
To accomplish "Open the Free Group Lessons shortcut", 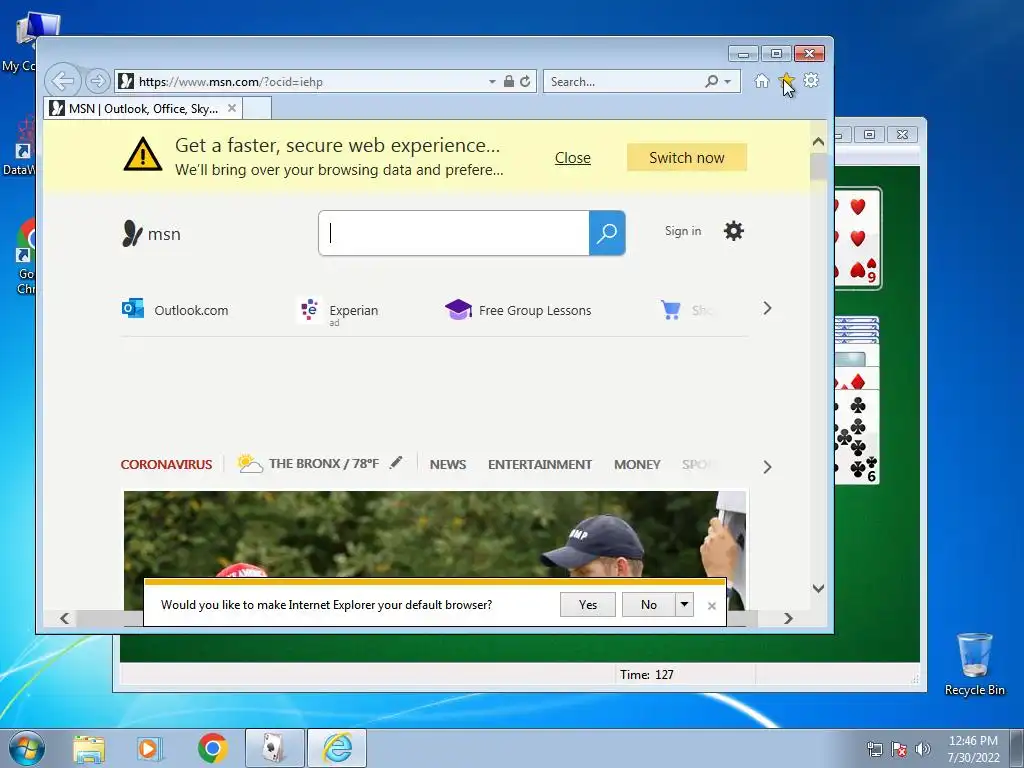I will point(519,310).
